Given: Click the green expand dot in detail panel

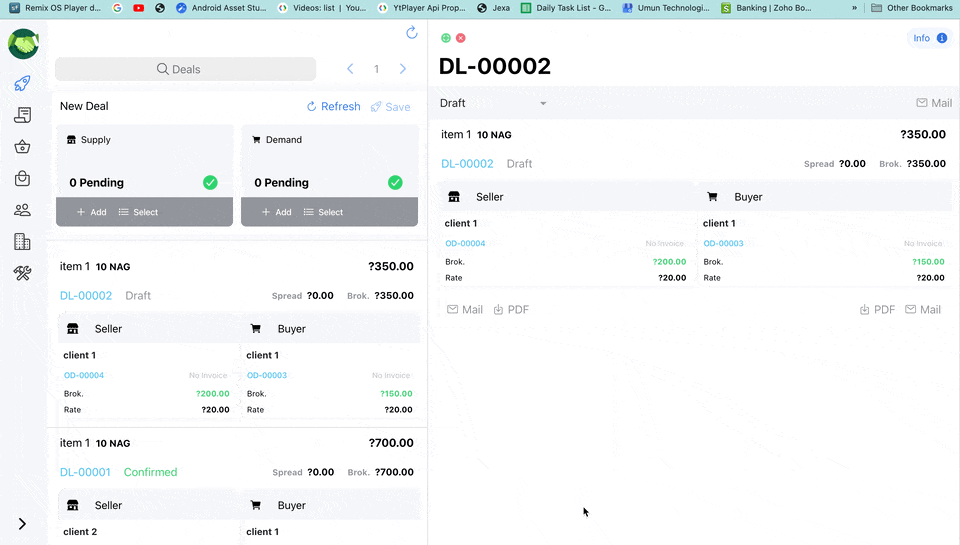Looking at the screenshot, I should 446,38.
